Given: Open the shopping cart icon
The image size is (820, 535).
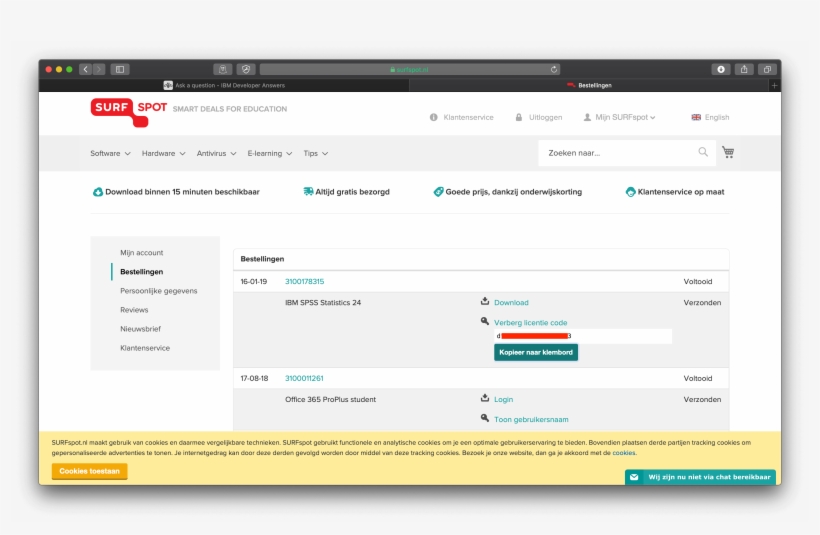Looking at the screenshot, I should pyautogui.click(x=728, y=153).
